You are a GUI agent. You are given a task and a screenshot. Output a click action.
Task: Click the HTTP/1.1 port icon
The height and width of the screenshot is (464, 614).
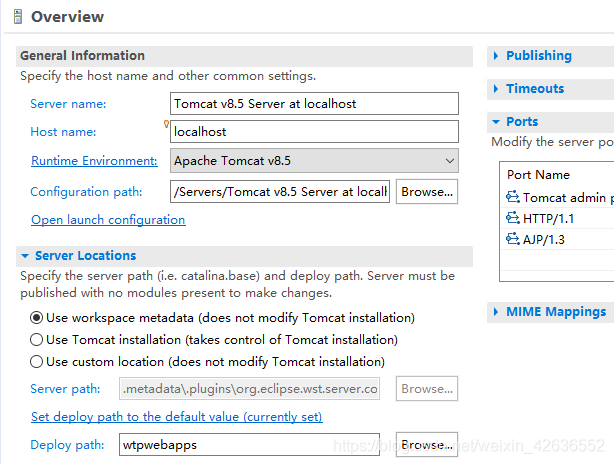(513, 218)
